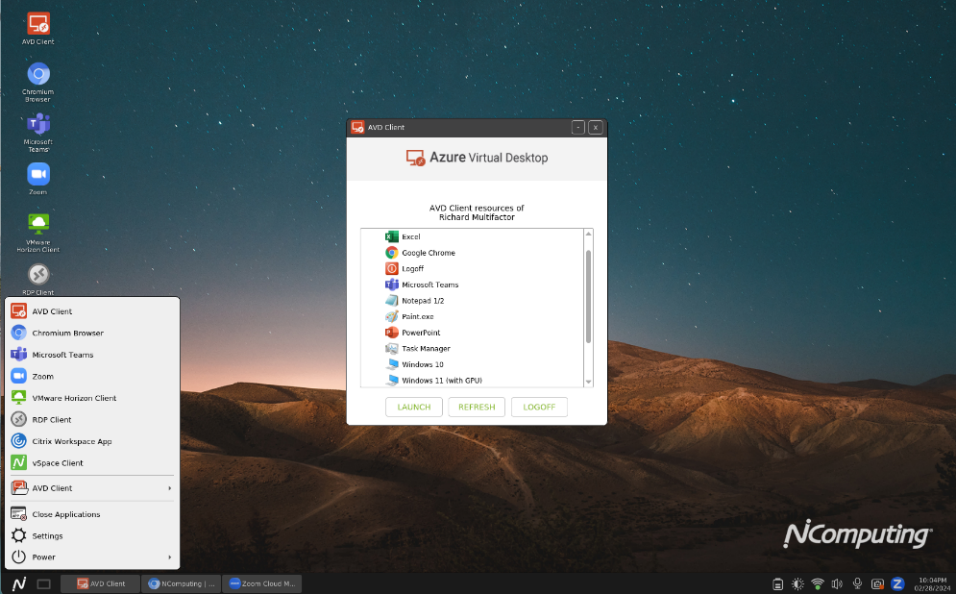The image size is (956, 594).
Task: Choose RDP Client in start menu
Action: [93, 420]
